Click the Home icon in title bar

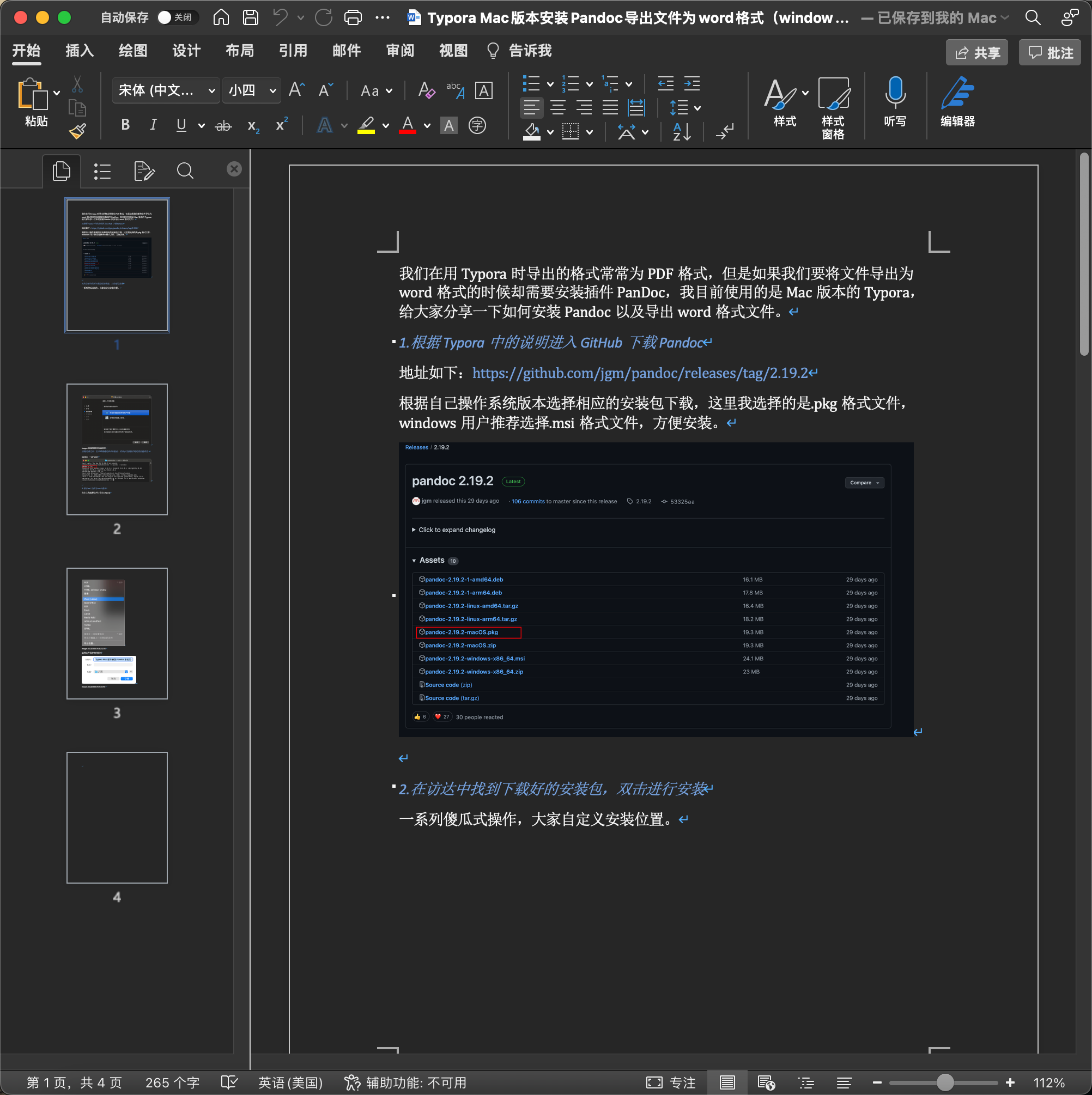(221, 17)
